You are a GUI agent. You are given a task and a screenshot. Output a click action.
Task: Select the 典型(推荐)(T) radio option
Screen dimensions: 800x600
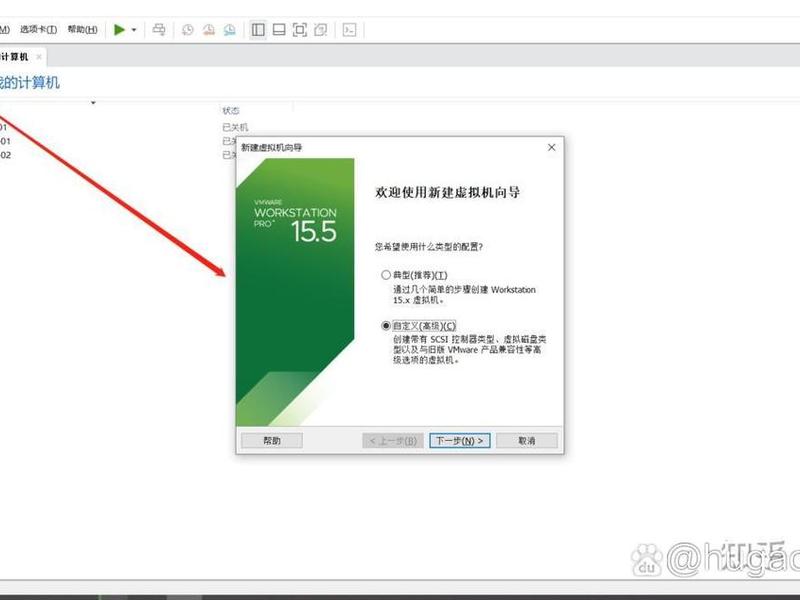click(x=386, y=275)
